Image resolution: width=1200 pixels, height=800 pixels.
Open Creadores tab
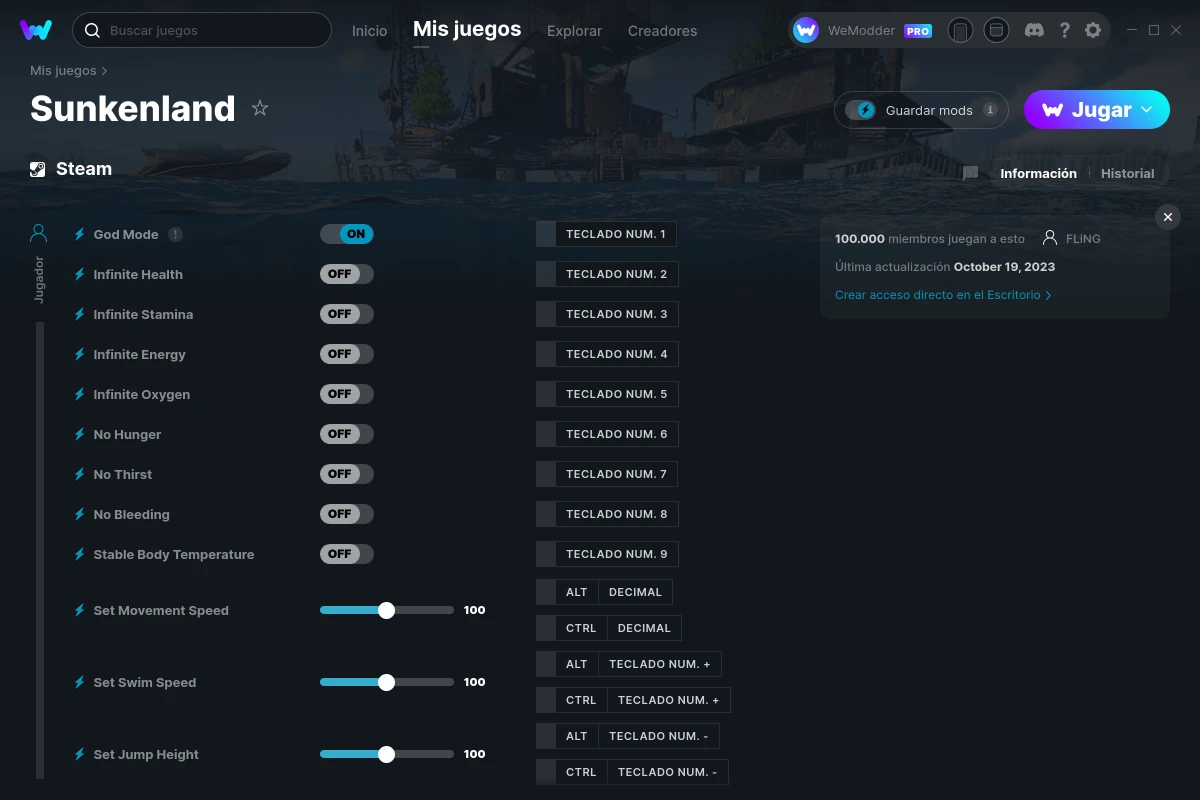point(662,31)
